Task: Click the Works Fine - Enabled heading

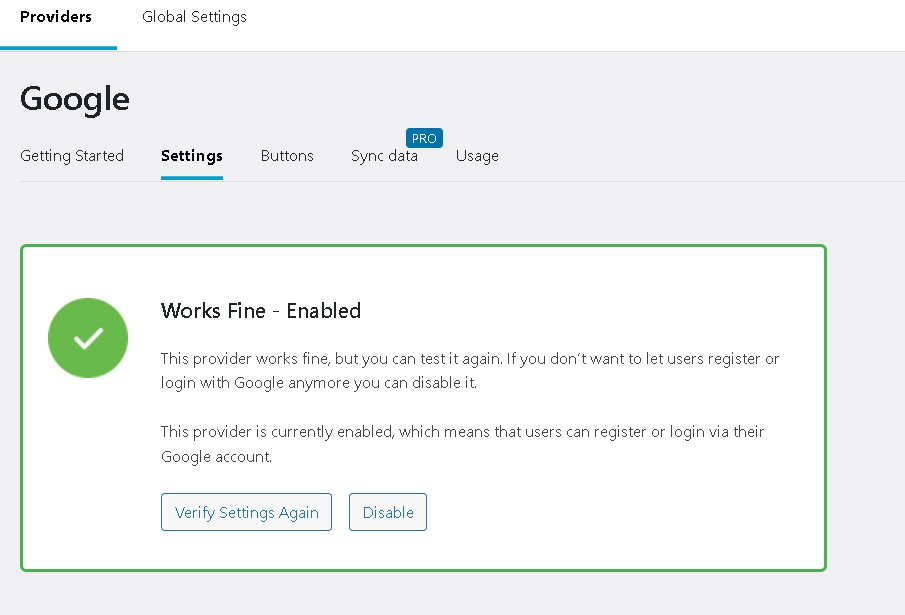Action: (x=261, y=311)
